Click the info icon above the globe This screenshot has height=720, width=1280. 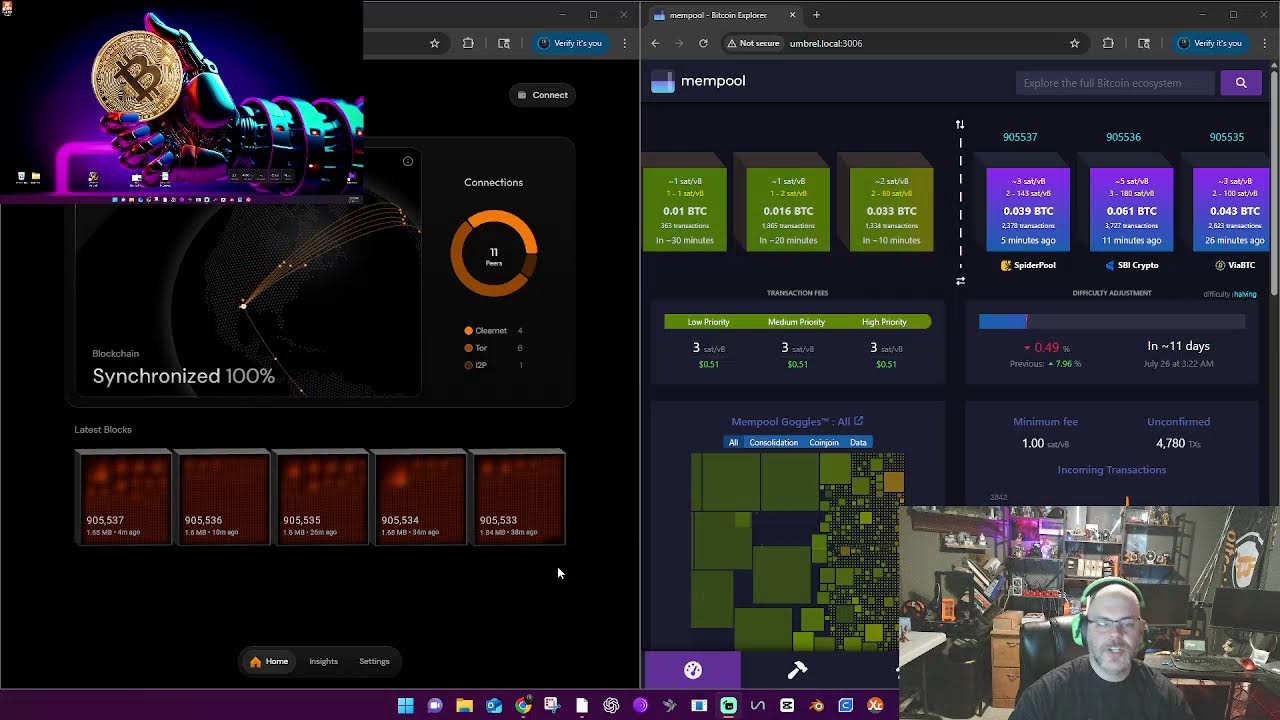(408, 161)
